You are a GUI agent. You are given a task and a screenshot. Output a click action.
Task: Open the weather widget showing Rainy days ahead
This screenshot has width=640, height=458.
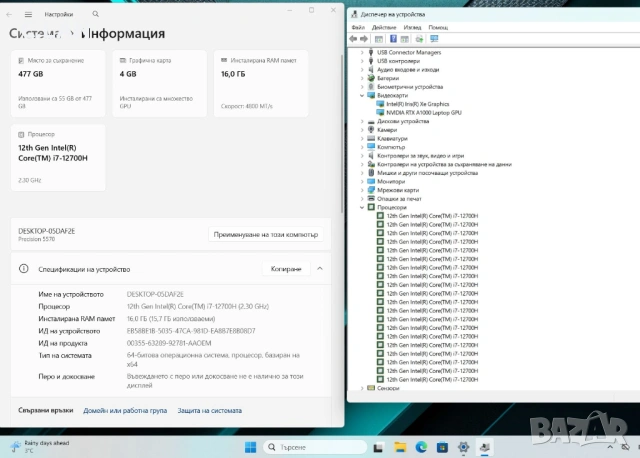tap(40, 447)
